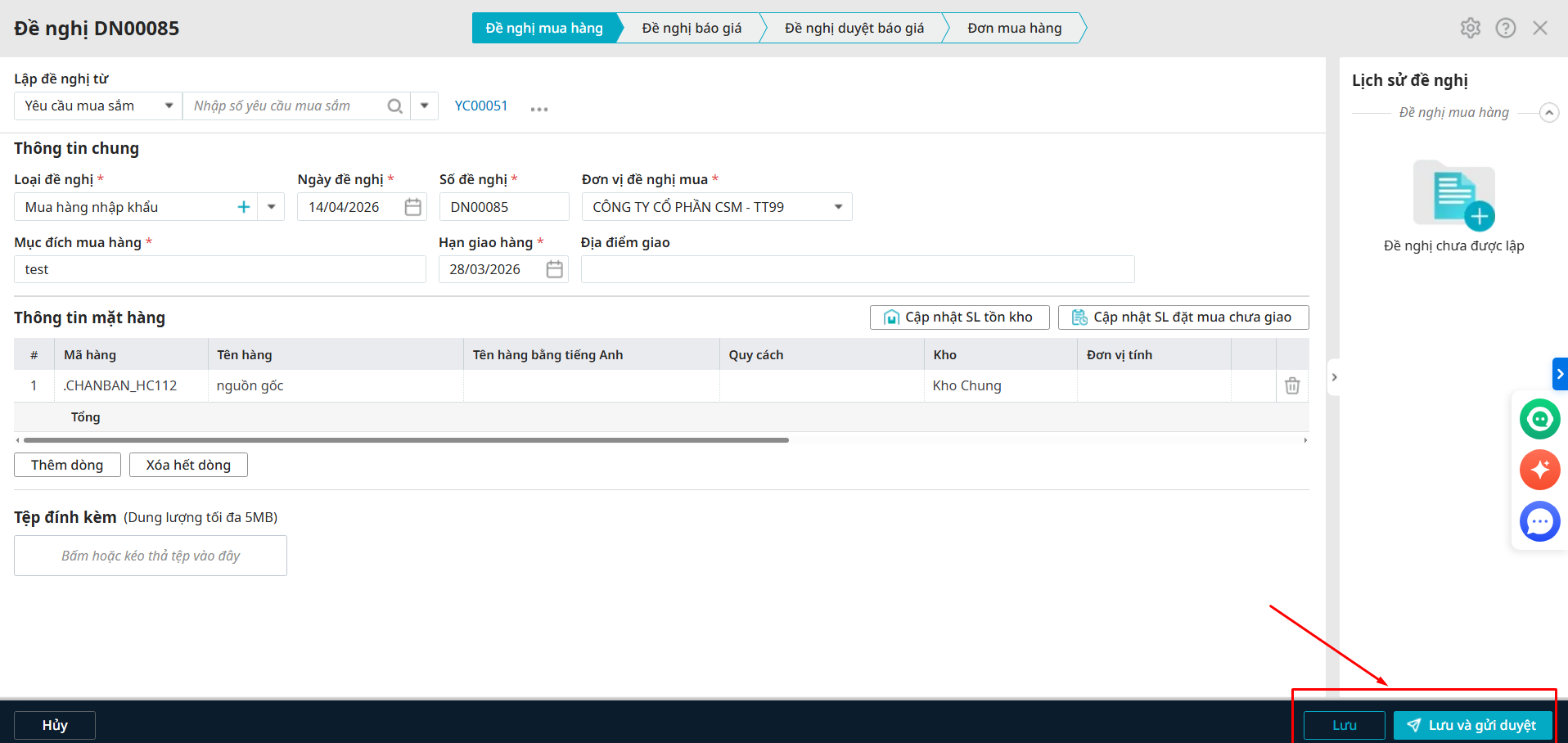Open the Hạn giao hàng calendar picker

coord(555,269)
